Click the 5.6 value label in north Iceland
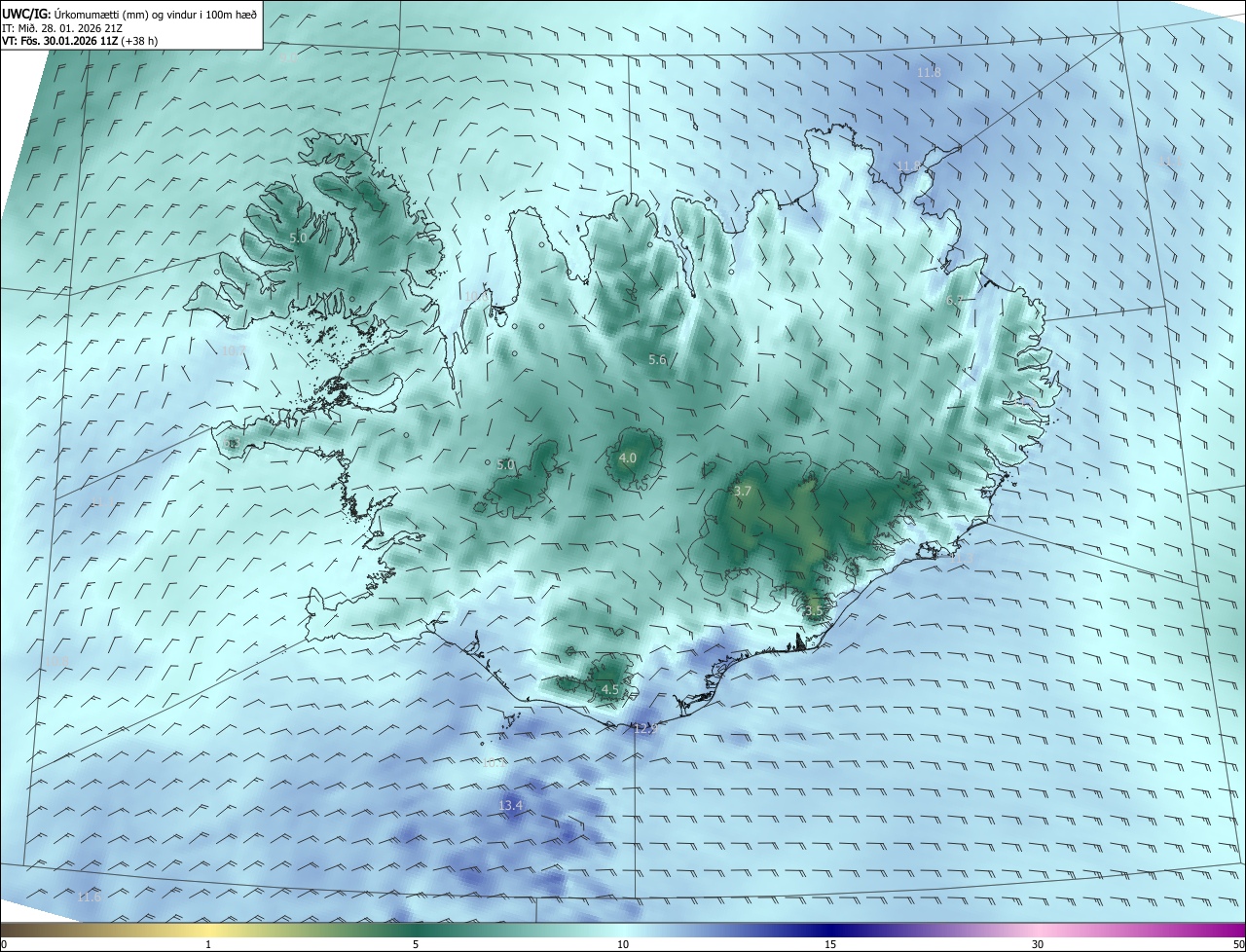Screen dimensions: 1246x952 657,360
